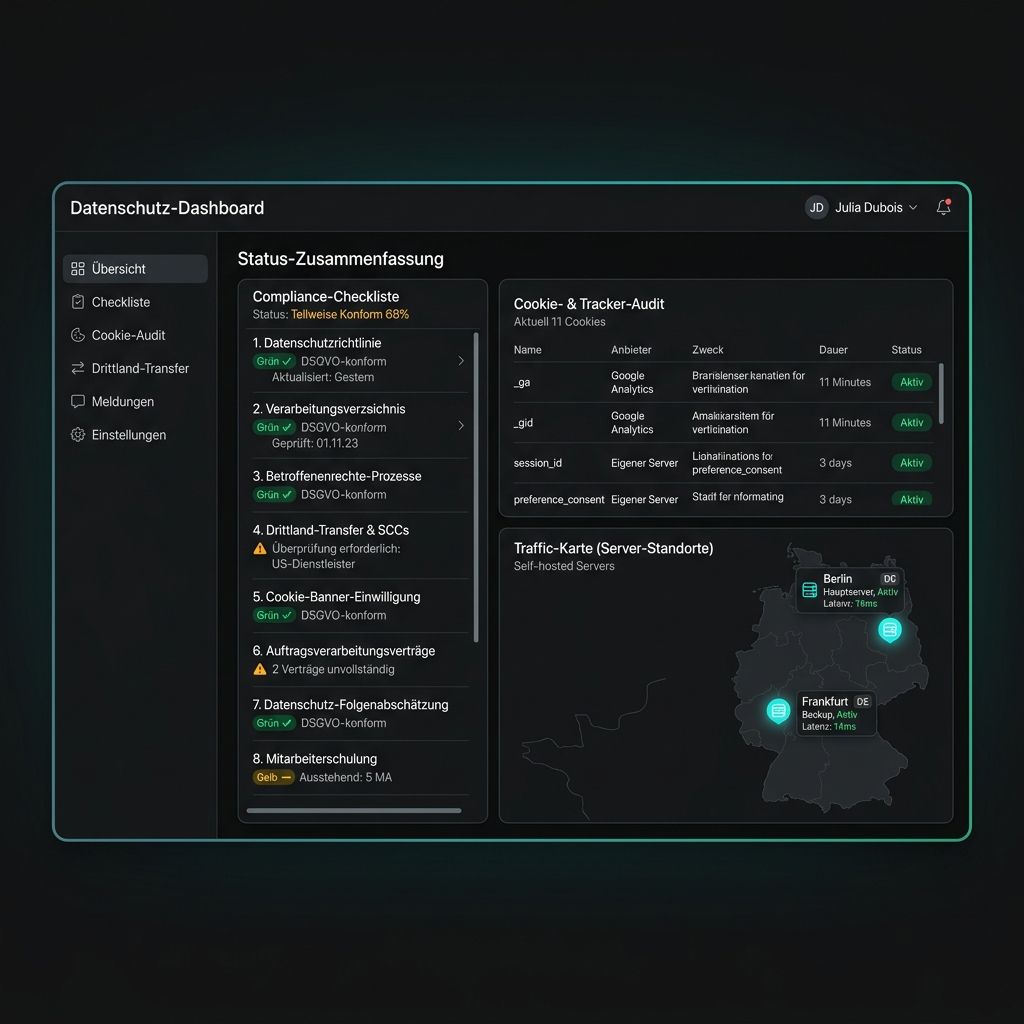Open the notification bell
Screen dimensions: 1024x1024
(943, 207)
